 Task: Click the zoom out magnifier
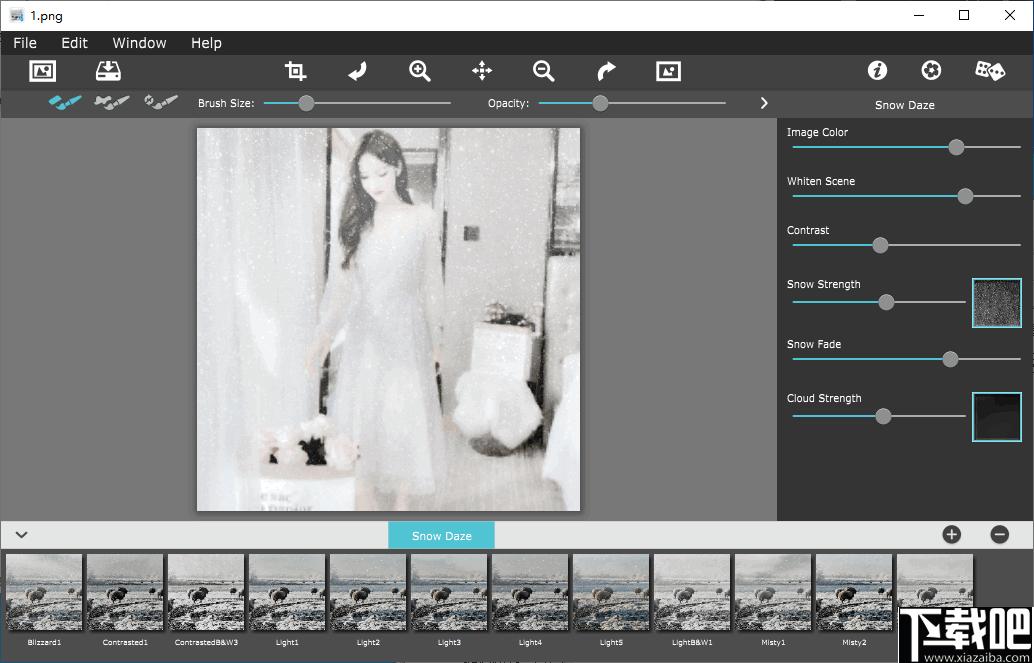point(543,71)
